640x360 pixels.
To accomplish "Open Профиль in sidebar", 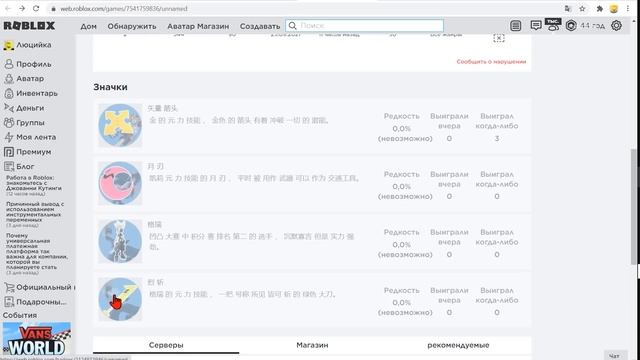I will click(x=28, y=64).
